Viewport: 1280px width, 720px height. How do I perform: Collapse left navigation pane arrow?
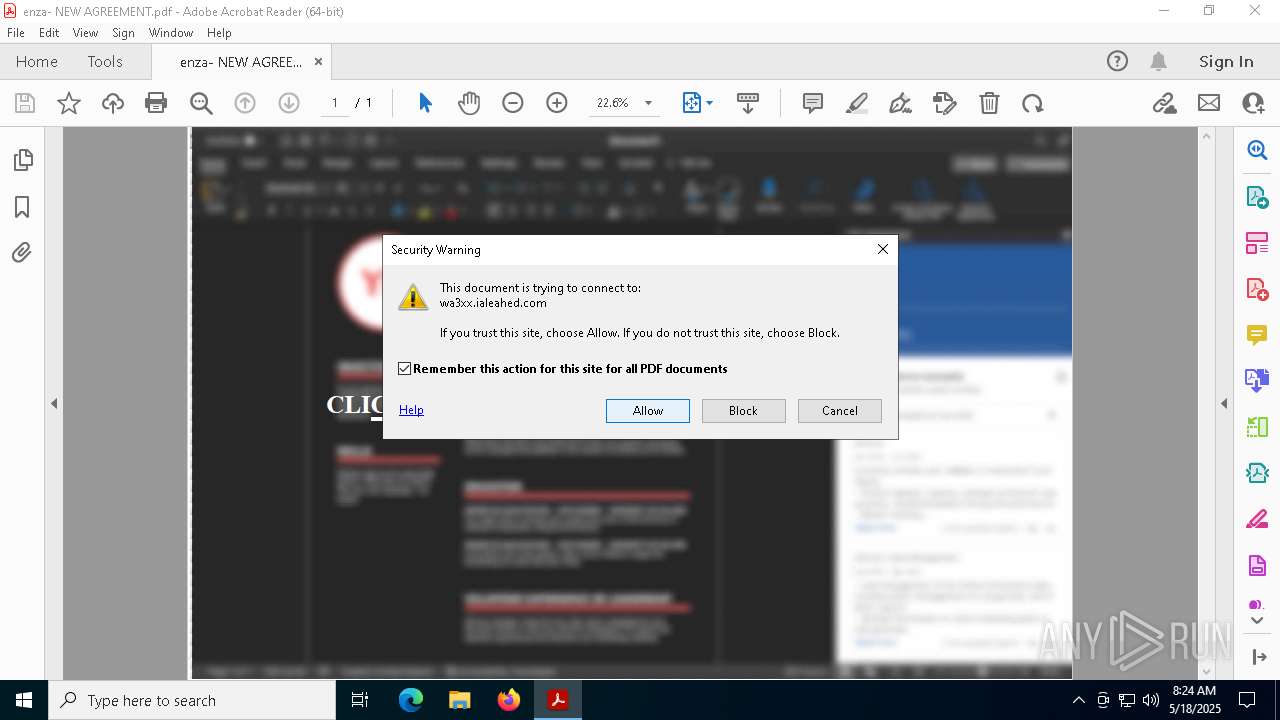pyautogui.click(x=54, y=403)
